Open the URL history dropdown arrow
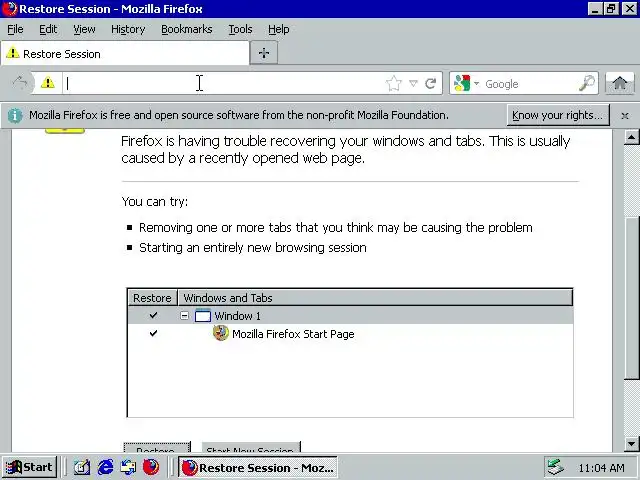This screenshot has width=640, height=480. pos(413,84)
